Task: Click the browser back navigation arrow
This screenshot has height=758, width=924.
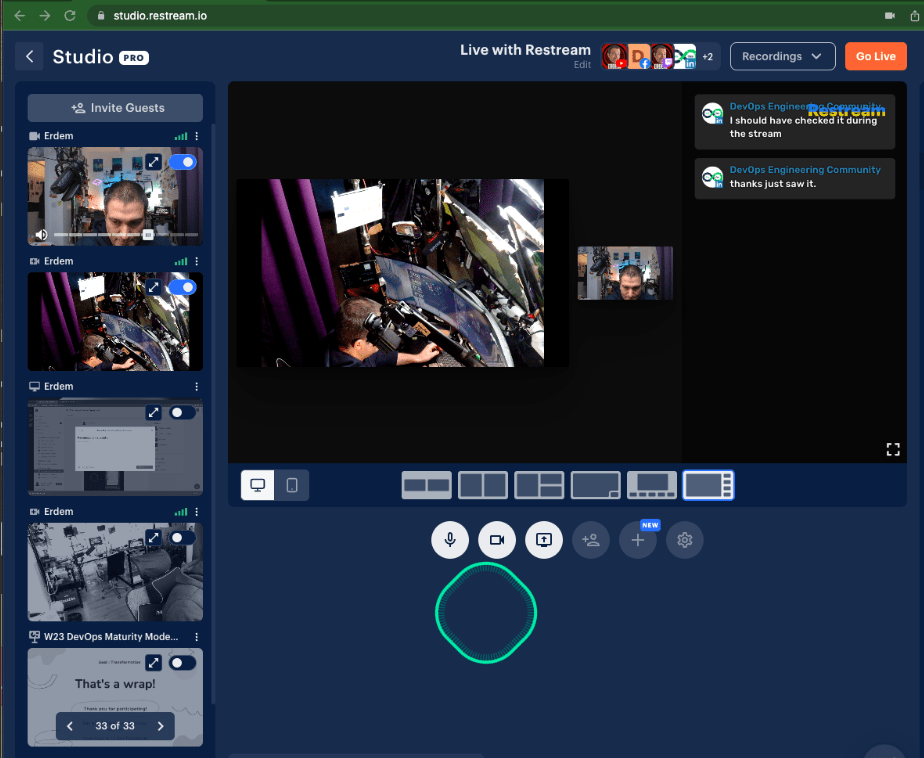Action: [19, 16]
